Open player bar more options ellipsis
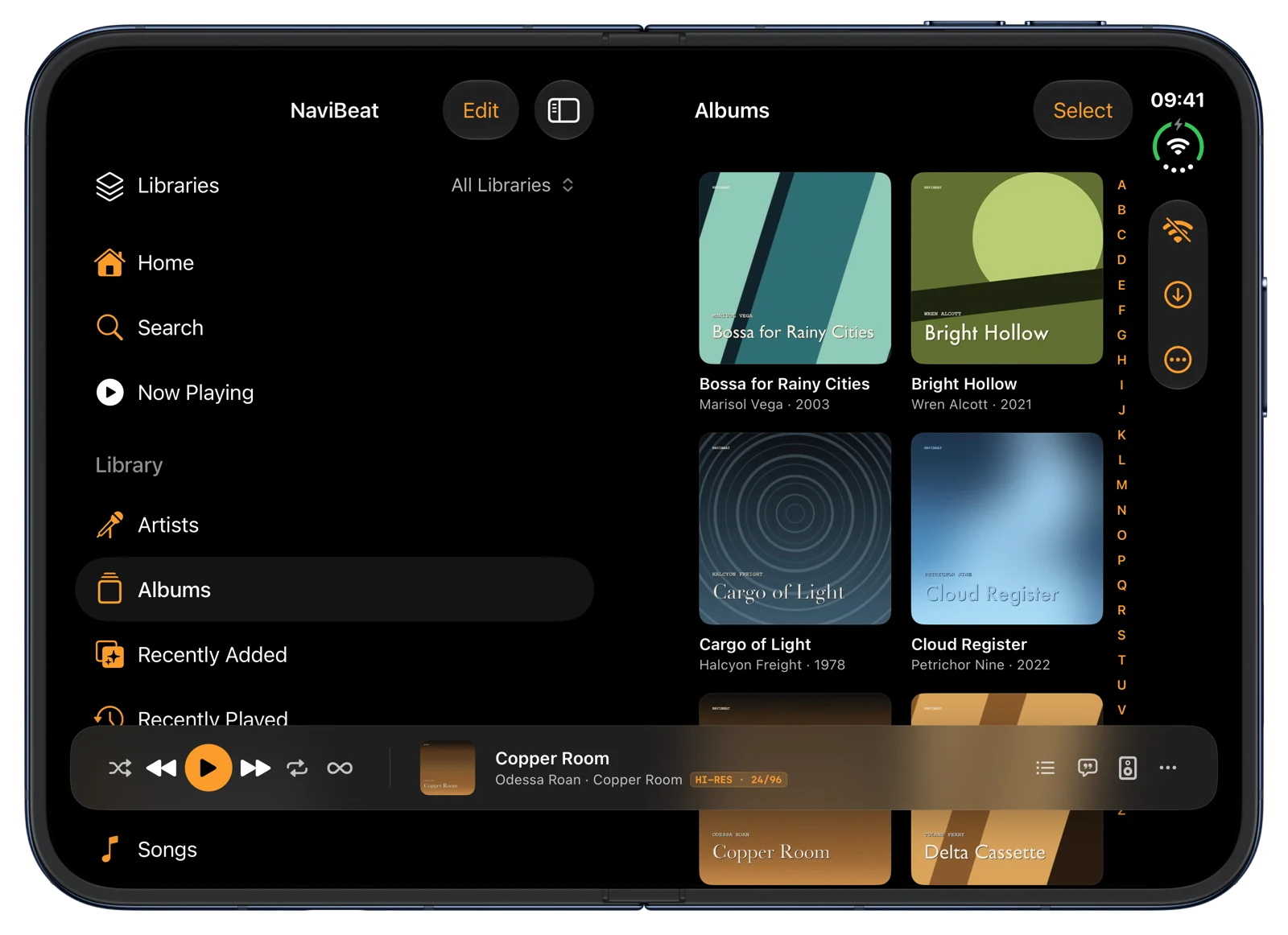The width and height of the screenshot is (1288, 935). tap(1168, 768)
